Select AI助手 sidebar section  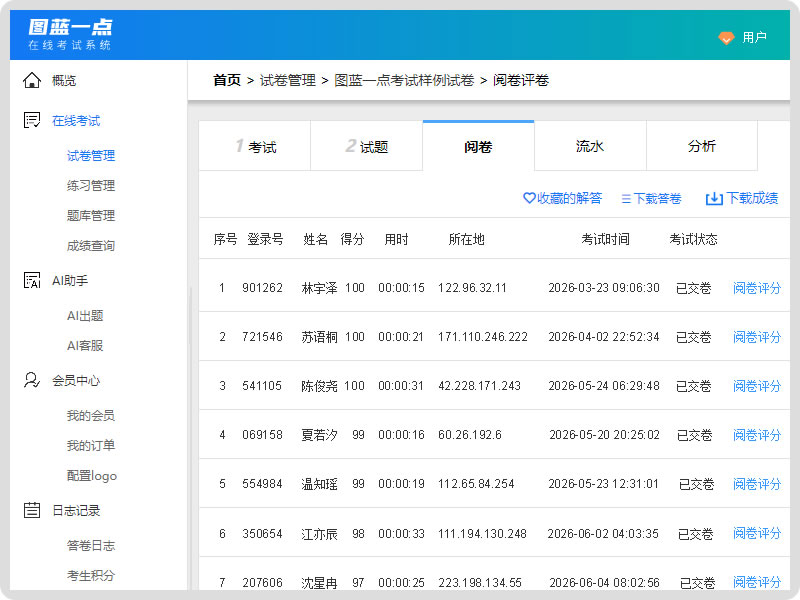(70, 281)
